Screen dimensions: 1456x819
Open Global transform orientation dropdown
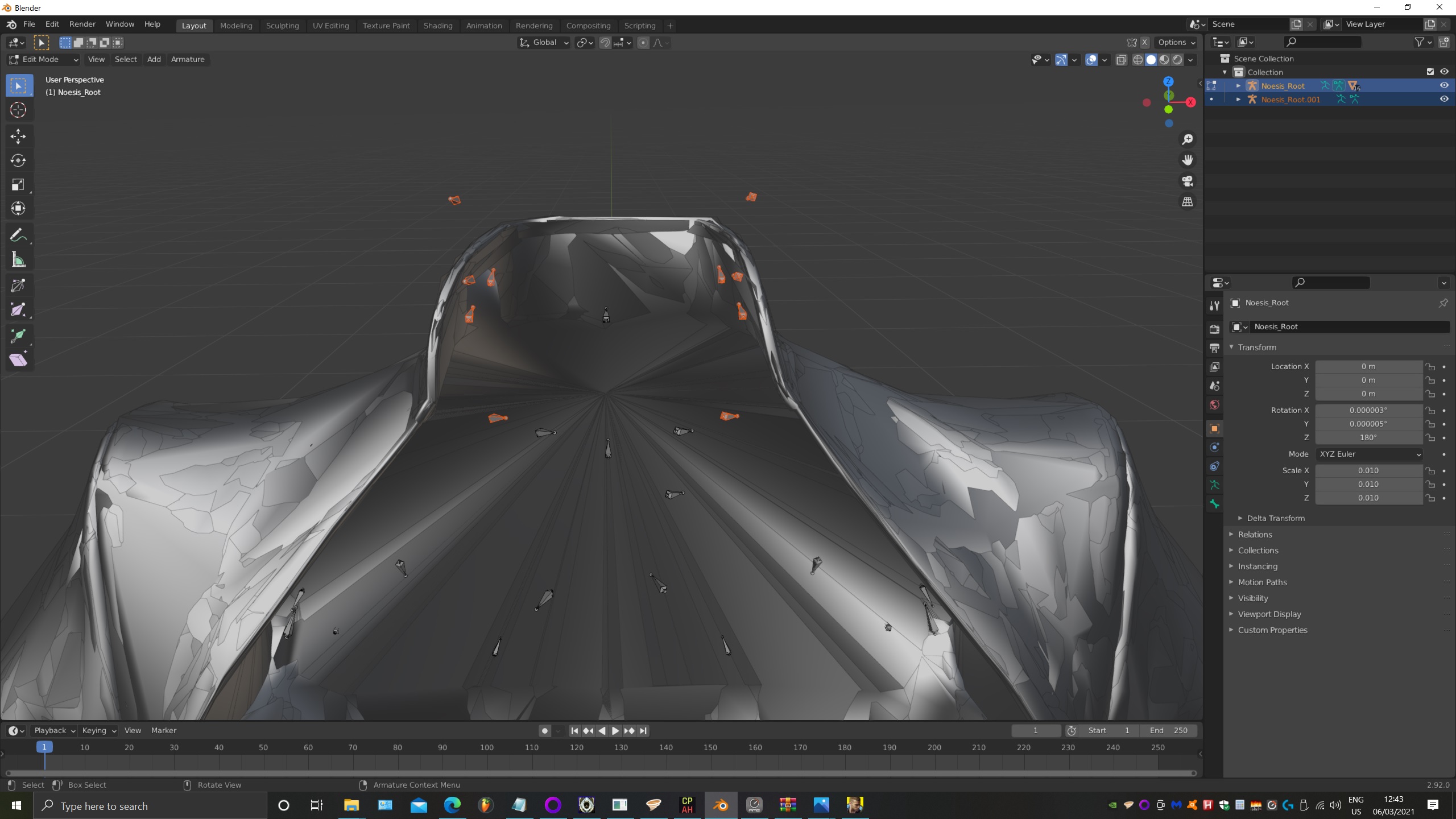(x=544, y=43)
